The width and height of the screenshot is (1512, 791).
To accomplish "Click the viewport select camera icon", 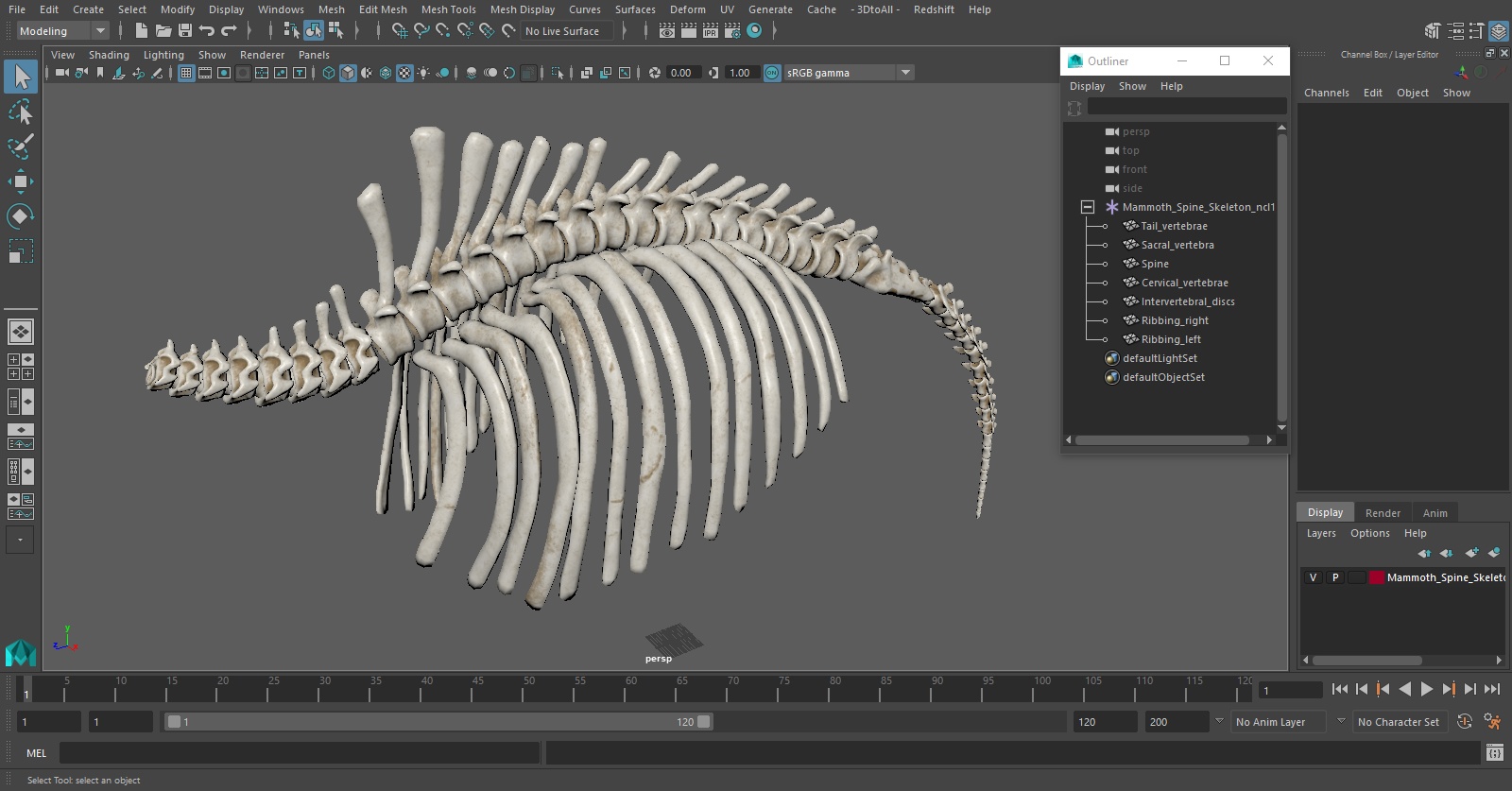I will [61, 73].
